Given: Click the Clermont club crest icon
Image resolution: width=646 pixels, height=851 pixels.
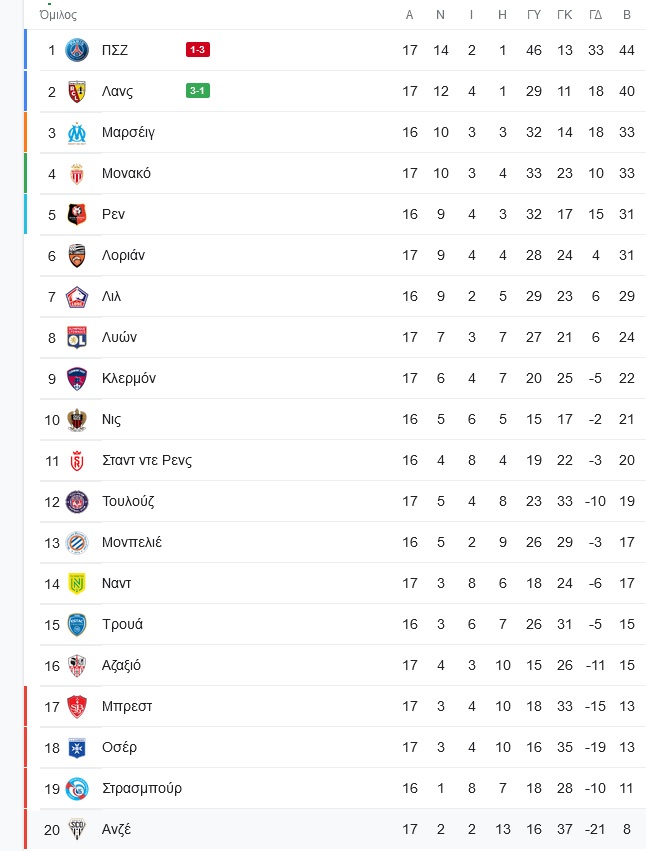Looking at the screenshot, I should coord(77,378).
